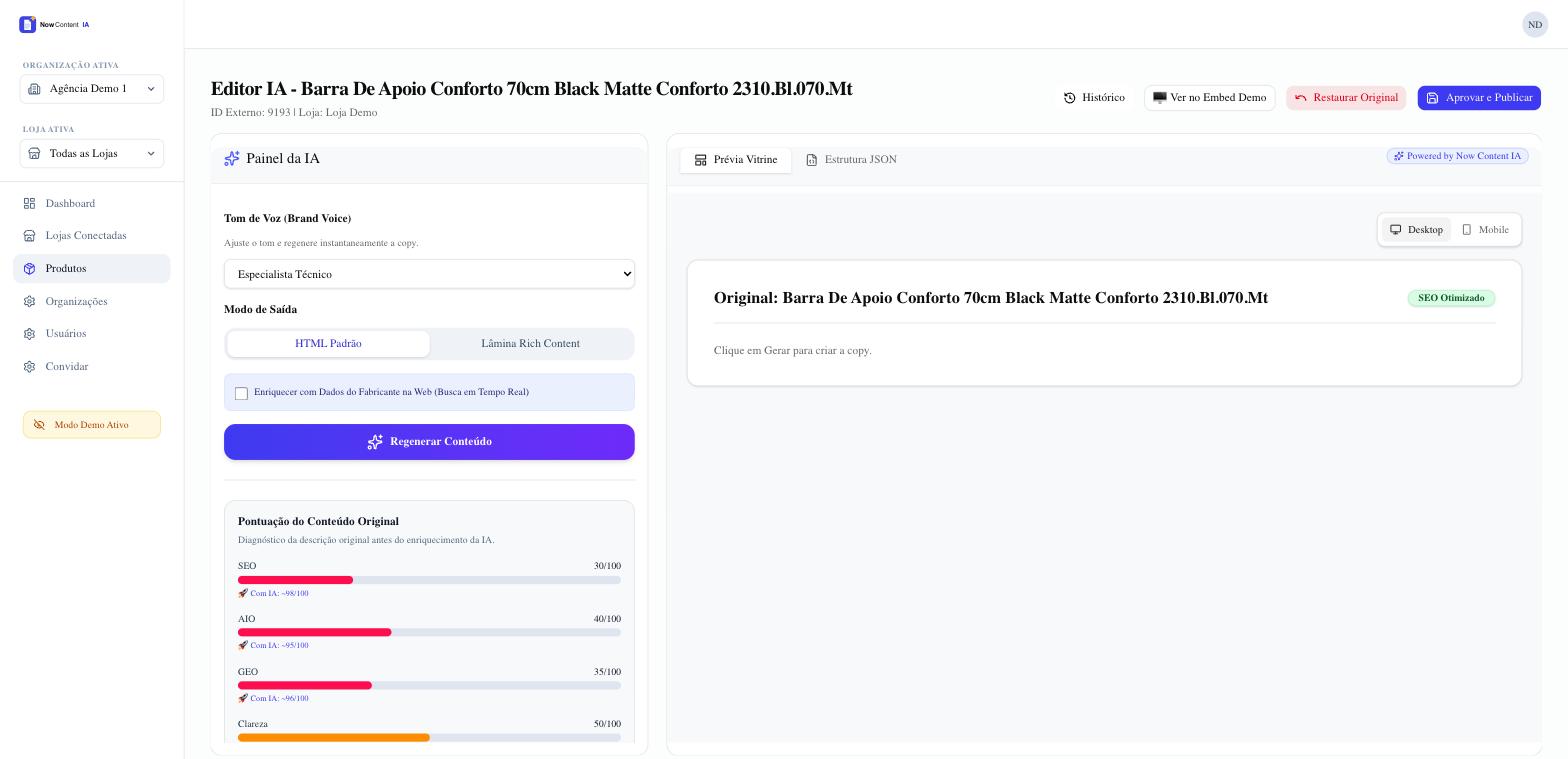The image size is (1568, 759).
Task: Click the SEO score progress bar
Action: [429, 580]
